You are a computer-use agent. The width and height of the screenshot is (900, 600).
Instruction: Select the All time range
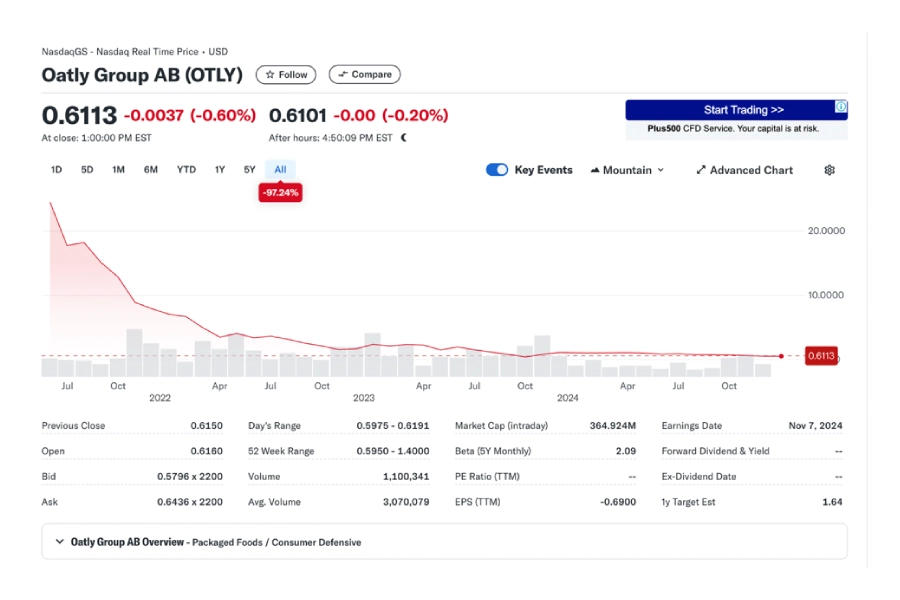(x=280, y=169)
